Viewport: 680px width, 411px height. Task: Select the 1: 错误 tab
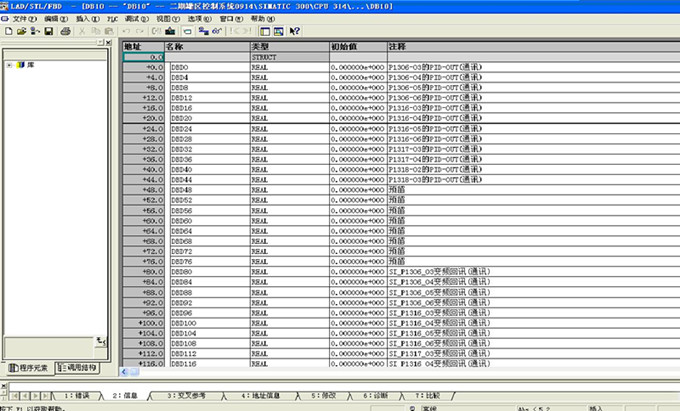pyautogui.click(x=76, y=396)
